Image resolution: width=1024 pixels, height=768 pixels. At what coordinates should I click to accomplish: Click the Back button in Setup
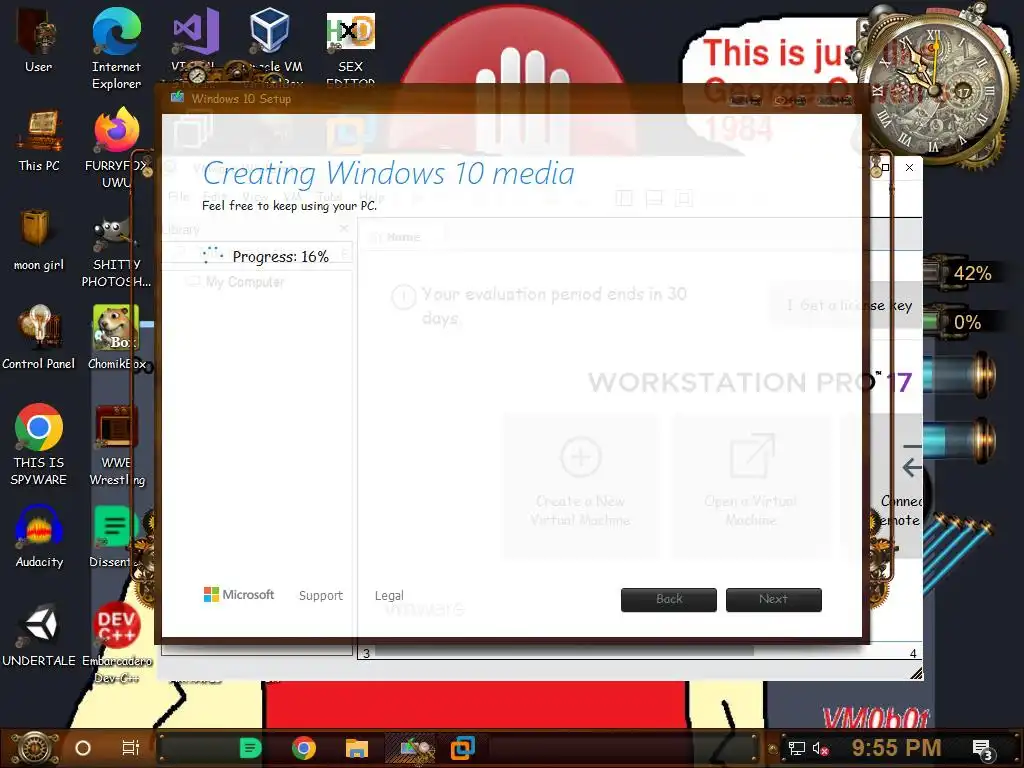669,600
